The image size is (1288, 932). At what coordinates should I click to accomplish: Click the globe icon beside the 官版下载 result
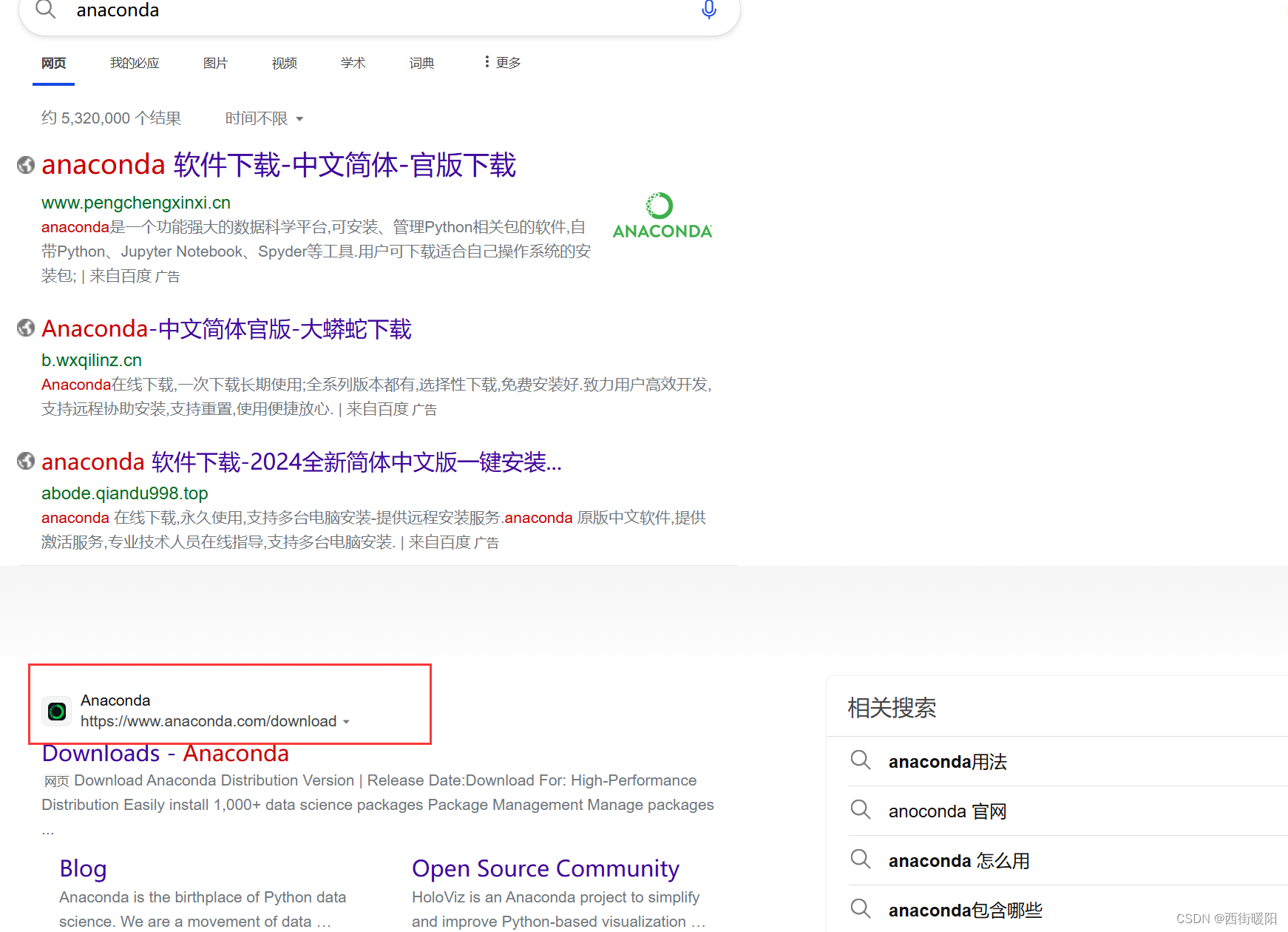(x=26, y=165)
